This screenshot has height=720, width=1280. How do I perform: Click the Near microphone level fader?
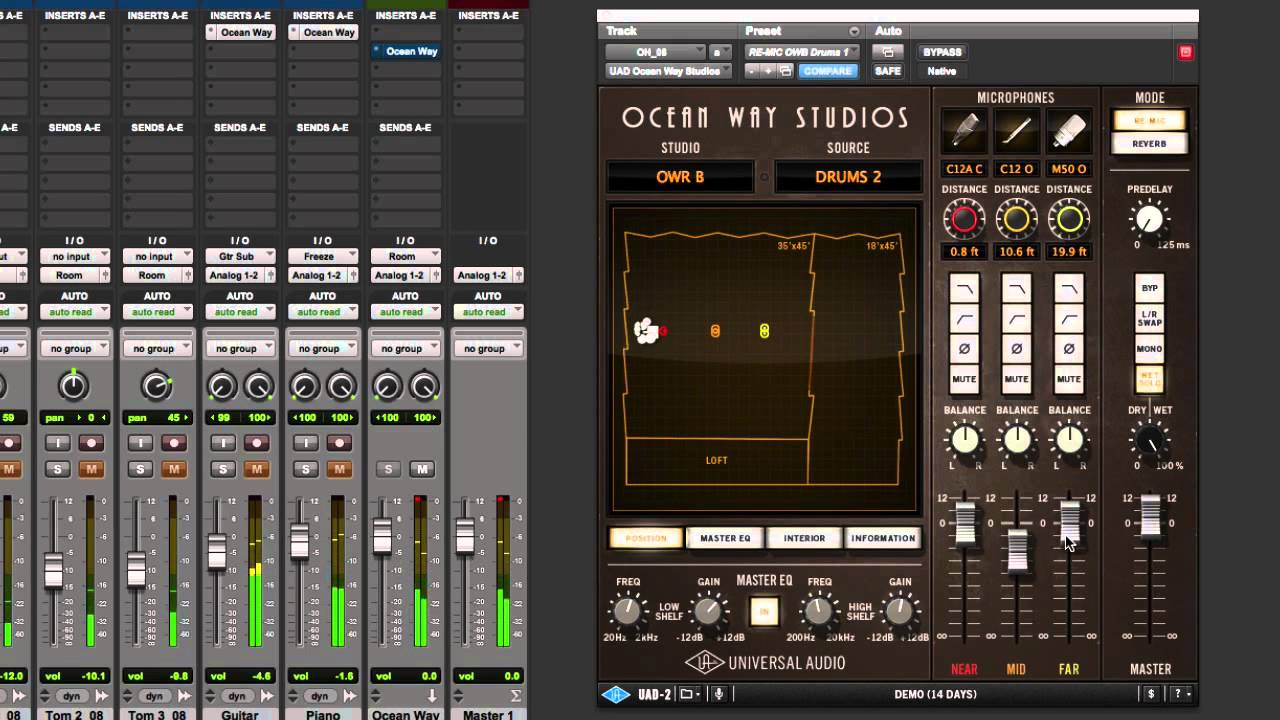965,523
